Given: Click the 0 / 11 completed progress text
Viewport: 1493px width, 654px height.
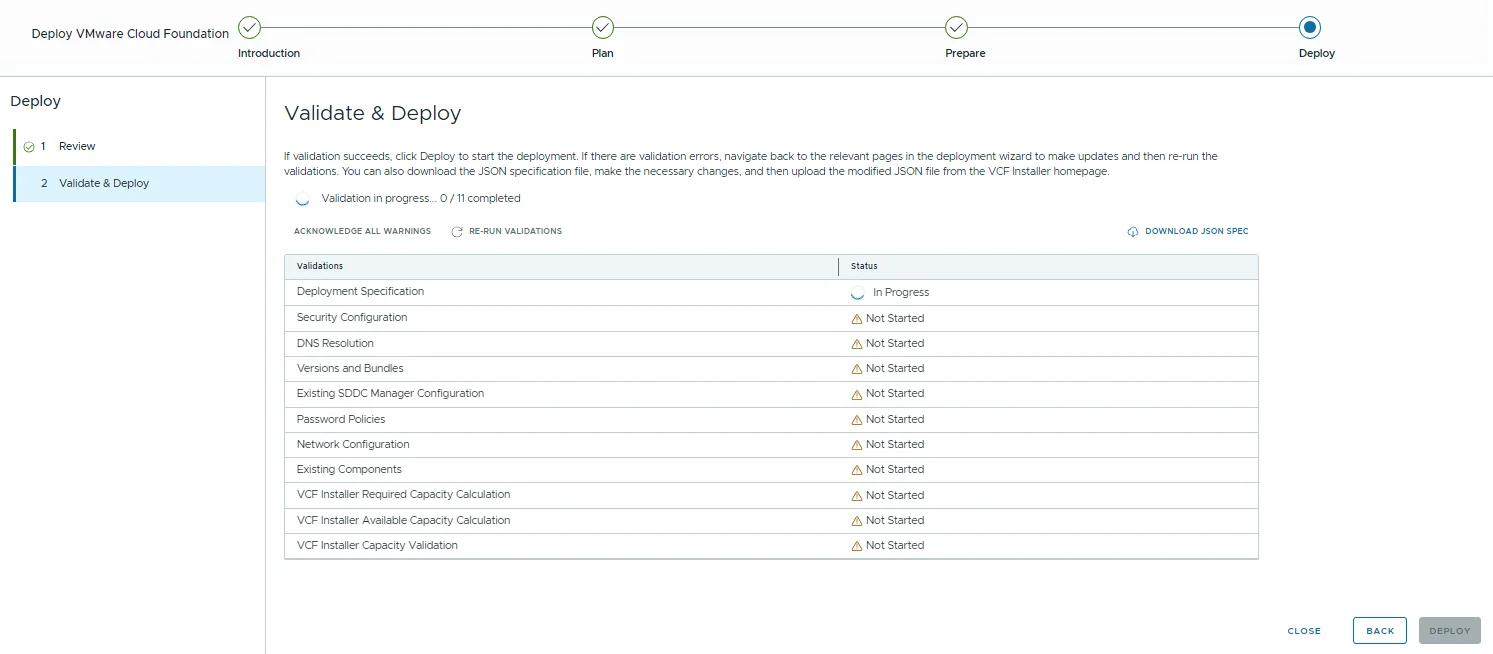Looking at the screenshot, I should 480,198.
